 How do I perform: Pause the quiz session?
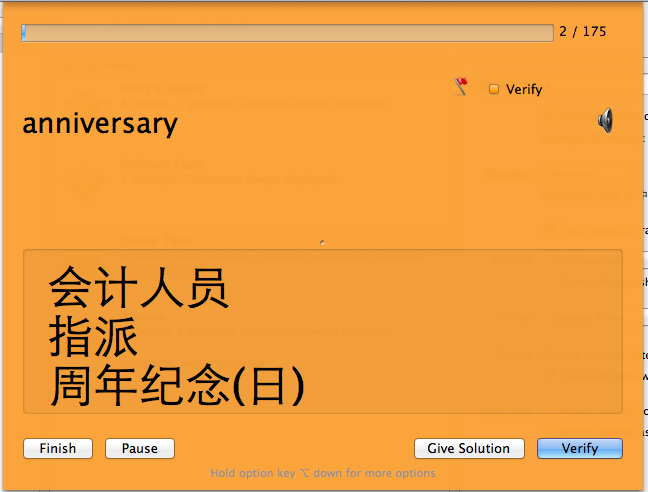pos(140,448)
